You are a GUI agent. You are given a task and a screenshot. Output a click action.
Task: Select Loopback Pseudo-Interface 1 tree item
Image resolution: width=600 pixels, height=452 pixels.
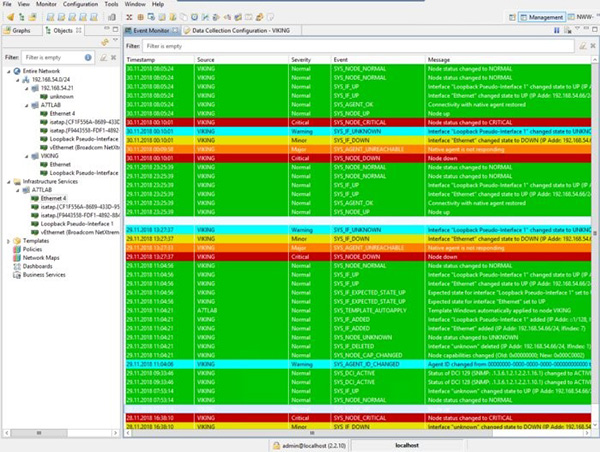click(77, 224)
